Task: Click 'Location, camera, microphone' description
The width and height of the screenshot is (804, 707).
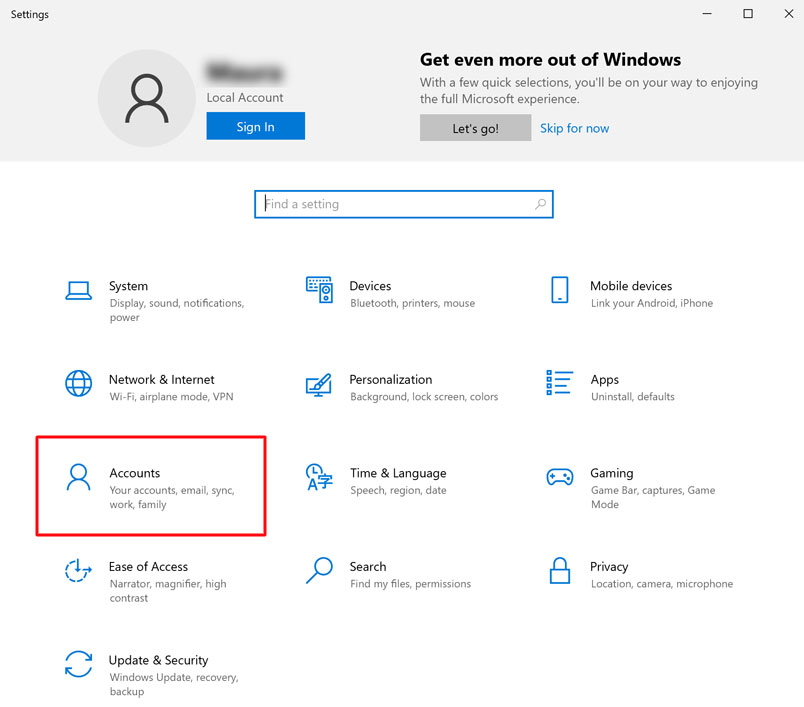Action: [x=661, y=583]
